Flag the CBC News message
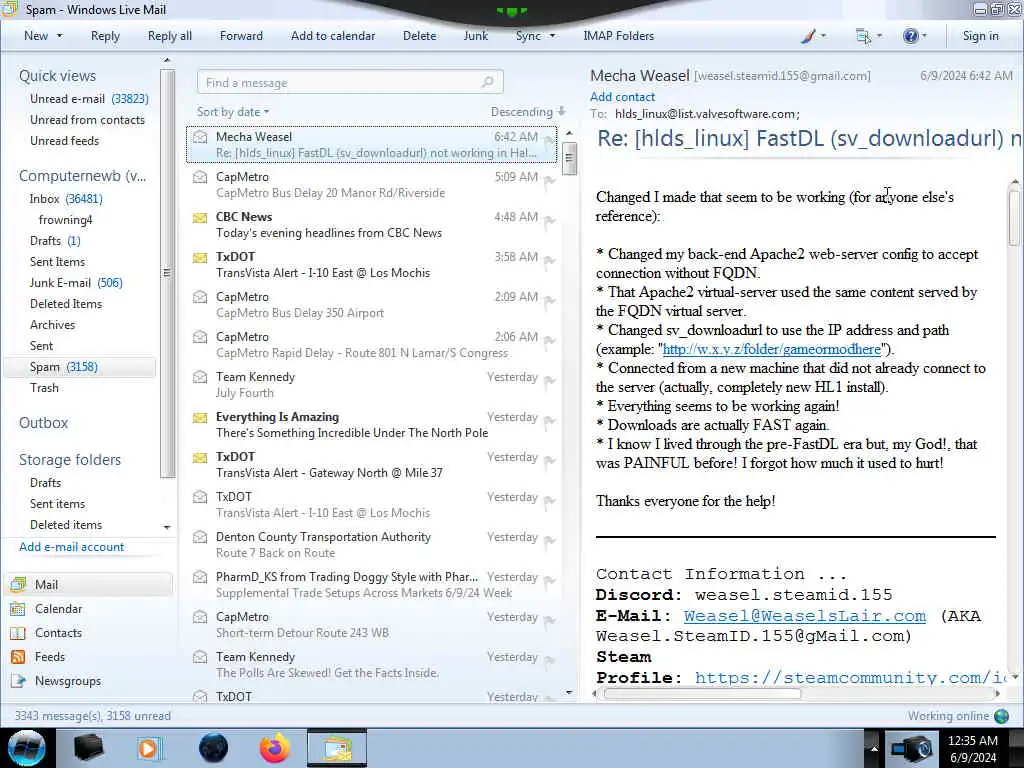The height and width of the screenshot is (768, 1024). pos(550,221)
